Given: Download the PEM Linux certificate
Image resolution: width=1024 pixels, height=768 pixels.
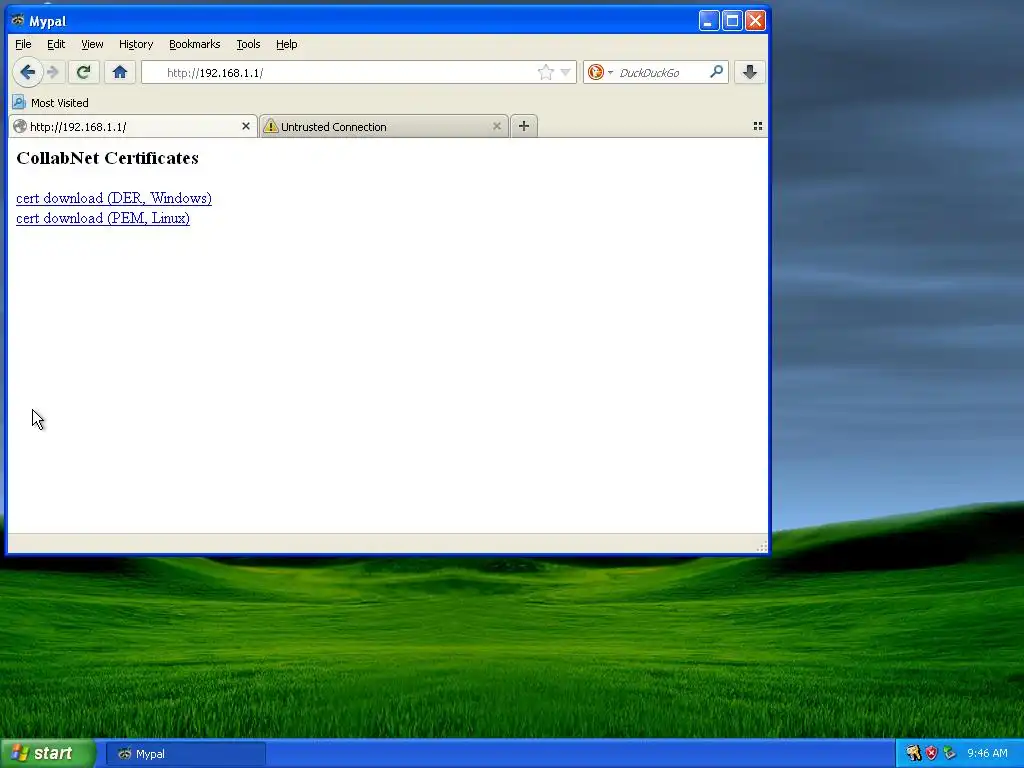Looking at the screenshot, I should click(x=103, y=218).
